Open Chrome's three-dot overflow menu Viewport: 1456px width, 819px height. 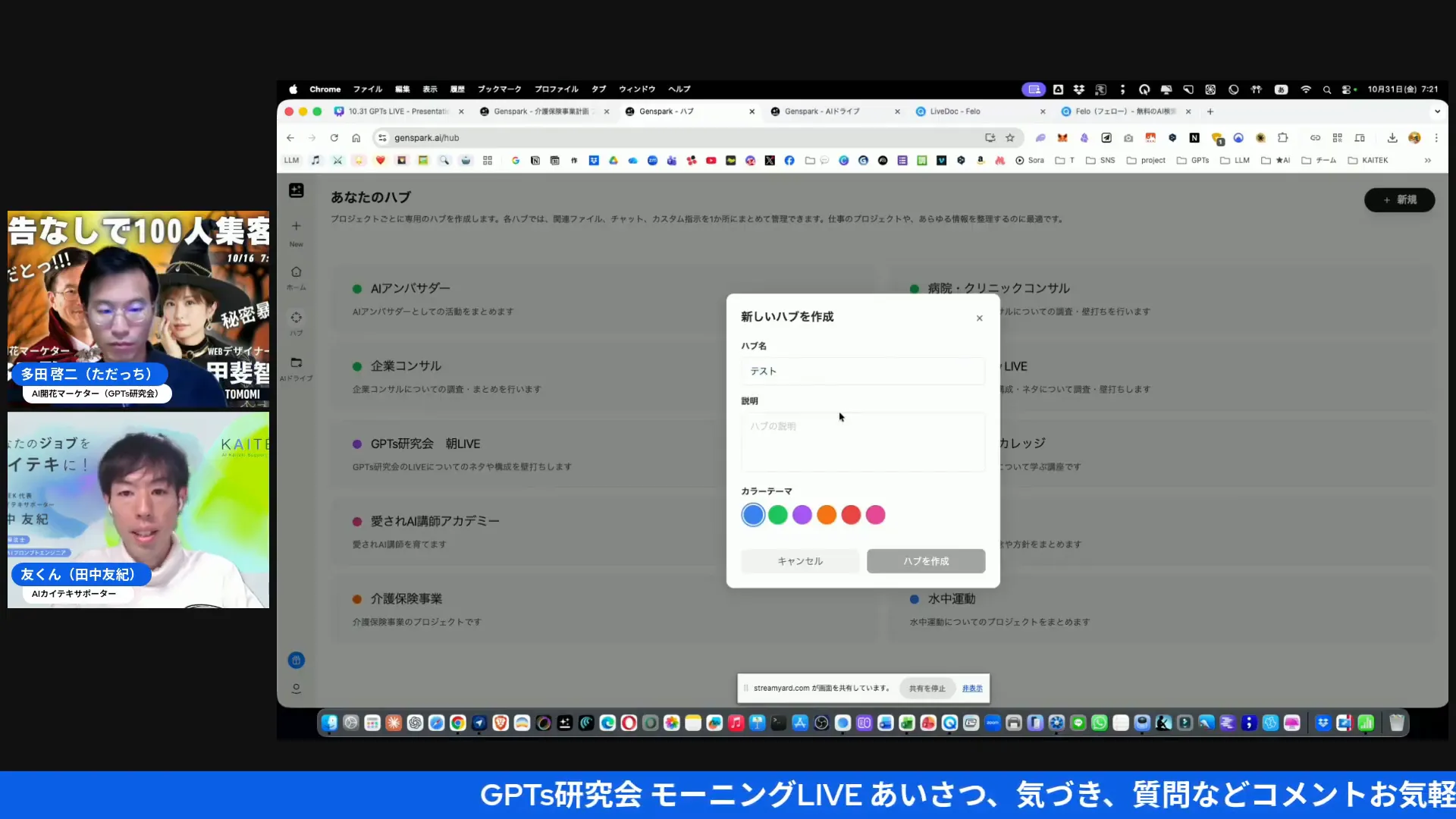(x=1437, y=137)
